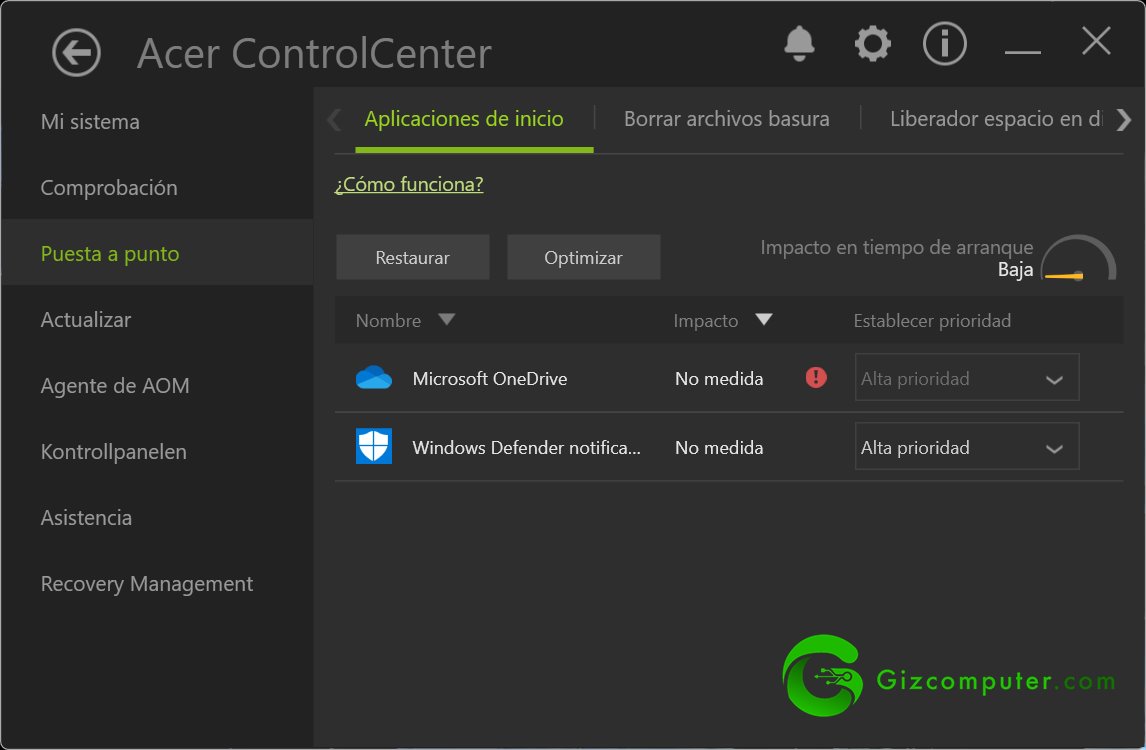Click the Optimizar button
Screen dimensions: 1146x750
pyautogui.click(x=583, y=257)
